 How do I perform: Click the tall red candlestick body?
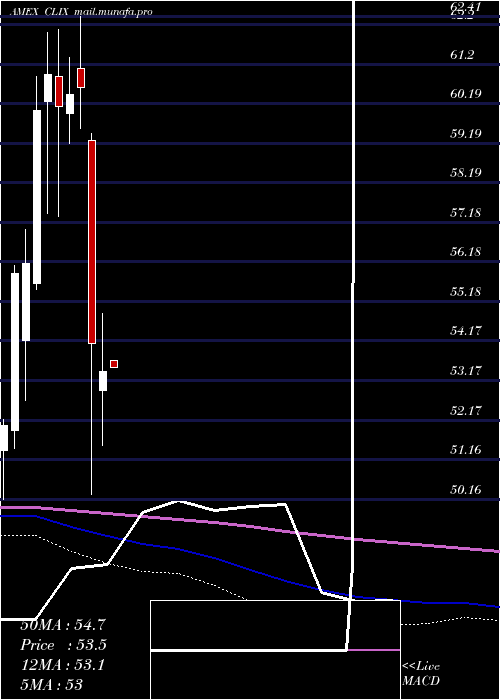92,242
